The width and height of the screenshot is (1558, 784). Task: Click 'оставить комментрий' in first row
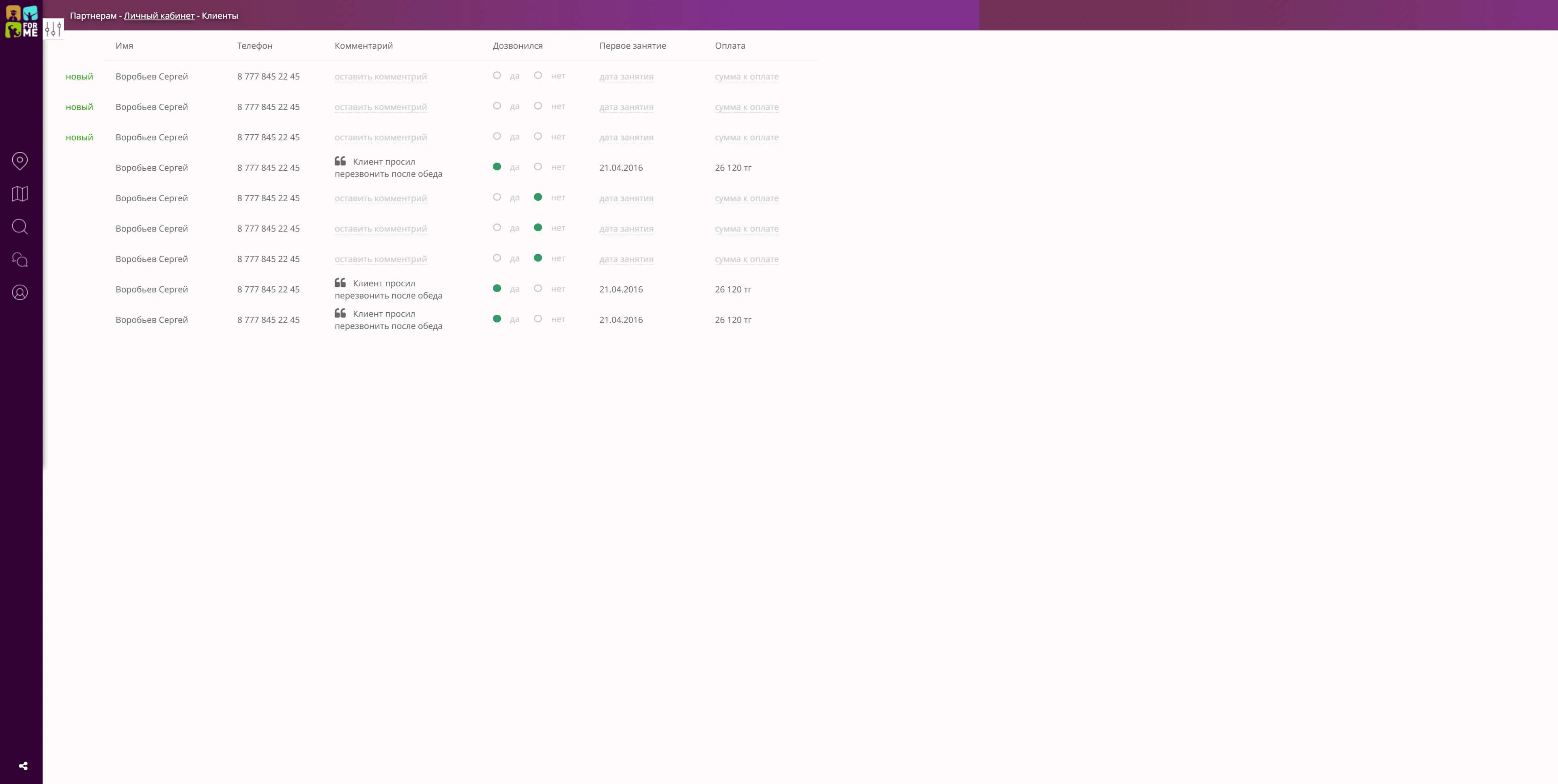381,77
